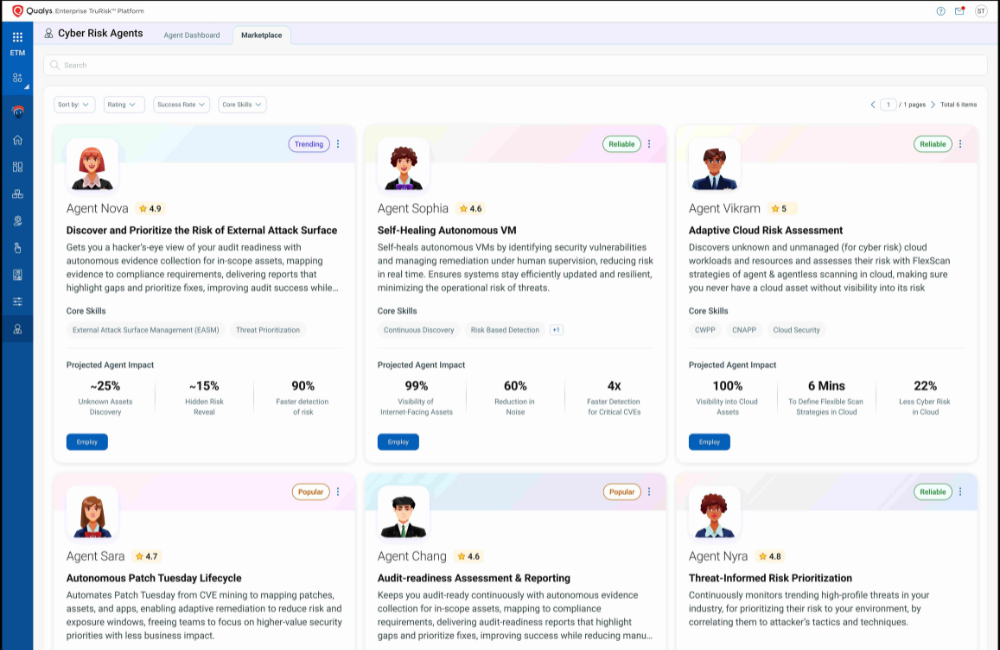Expand the Rating filter dropdown
1000x650 pixels.
[123, 104]
